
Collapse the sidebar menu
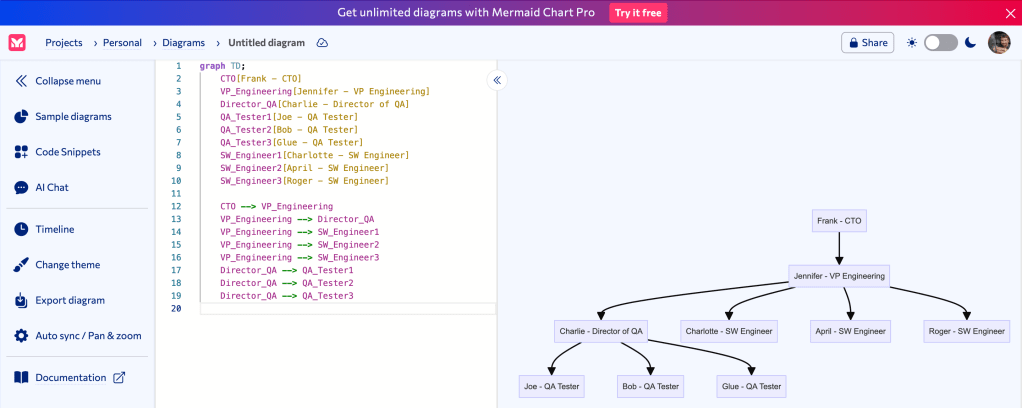coord(67,81)
